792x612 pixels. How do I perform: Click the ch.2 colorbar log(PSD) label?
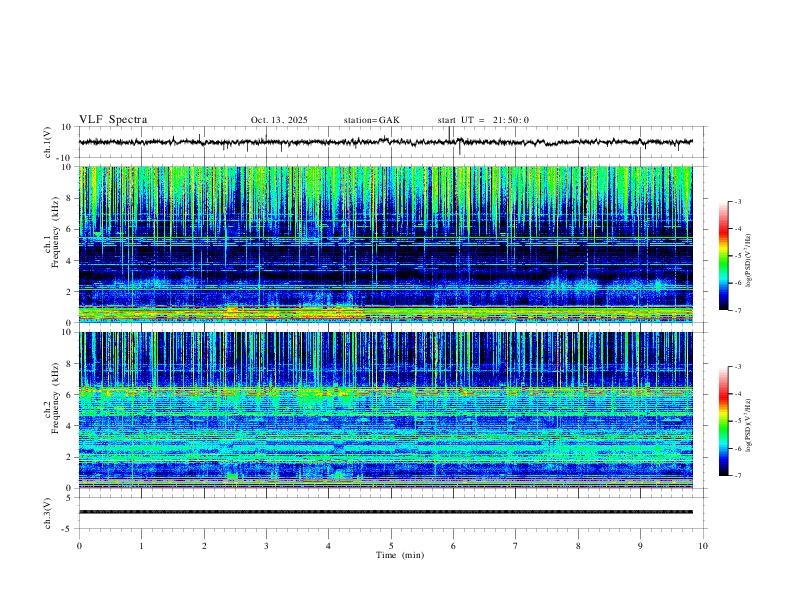click(749, 426)
